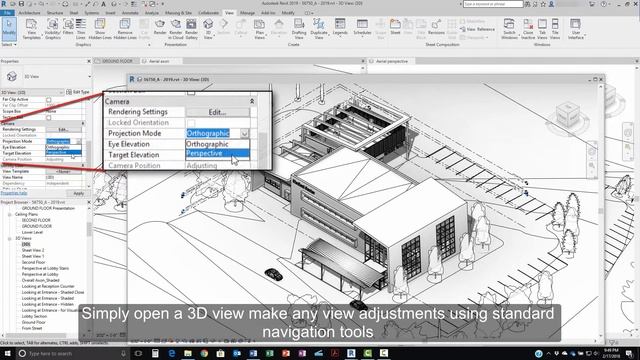Click the Apply button in Properties

78,193
